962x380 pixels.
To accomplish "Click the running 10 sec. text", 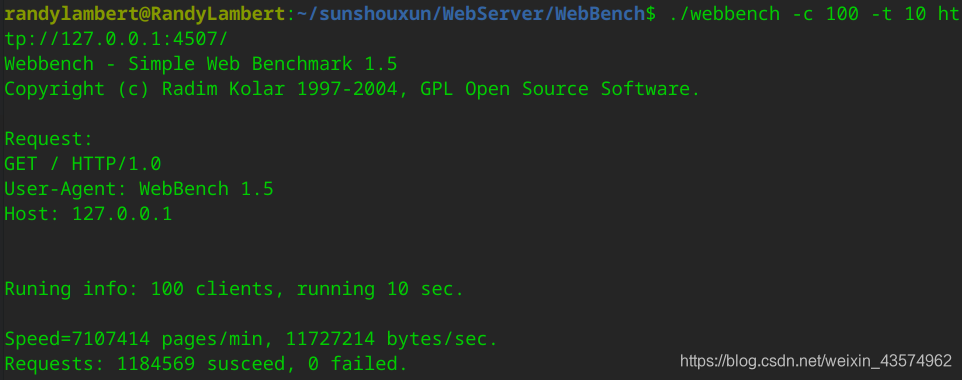I will pyautogui.click(x=381, y=289).
